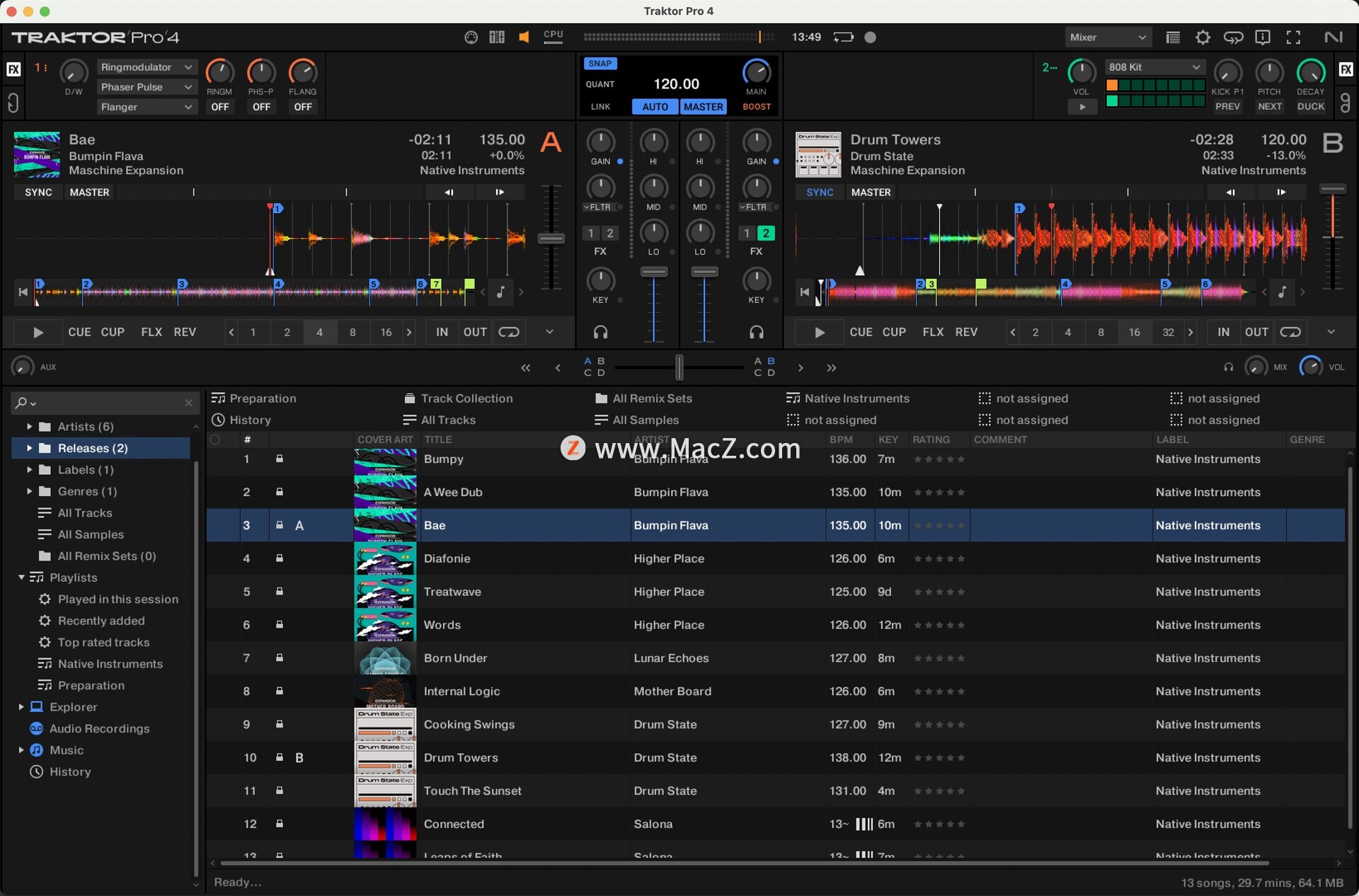The image size is (1359, 896).
Task: Open deck A key lock note icon
Action: [500, 292]
